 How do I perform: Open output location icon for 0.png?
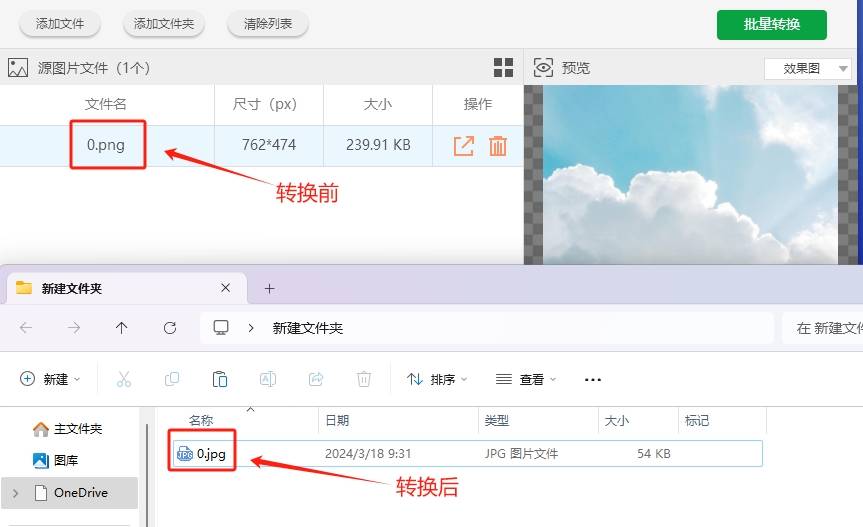click(x=463, y=146)
